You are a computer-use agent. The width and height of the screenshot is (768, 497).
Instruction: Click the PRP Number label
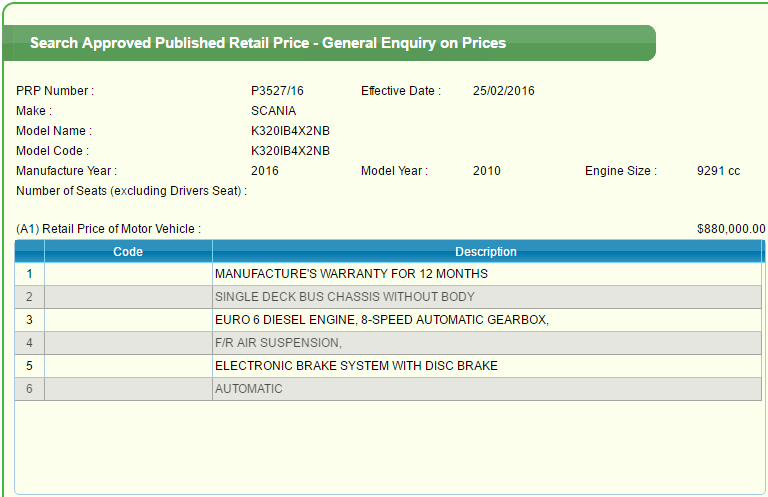(x=55, y=91)
